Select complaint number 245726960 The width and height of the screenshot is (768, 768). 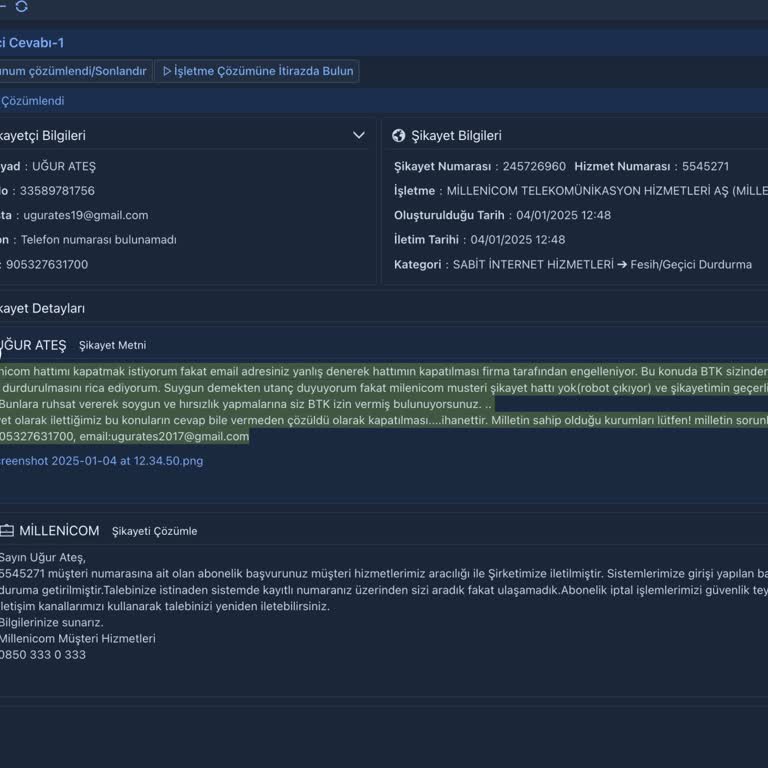click(x=534, y=167)
